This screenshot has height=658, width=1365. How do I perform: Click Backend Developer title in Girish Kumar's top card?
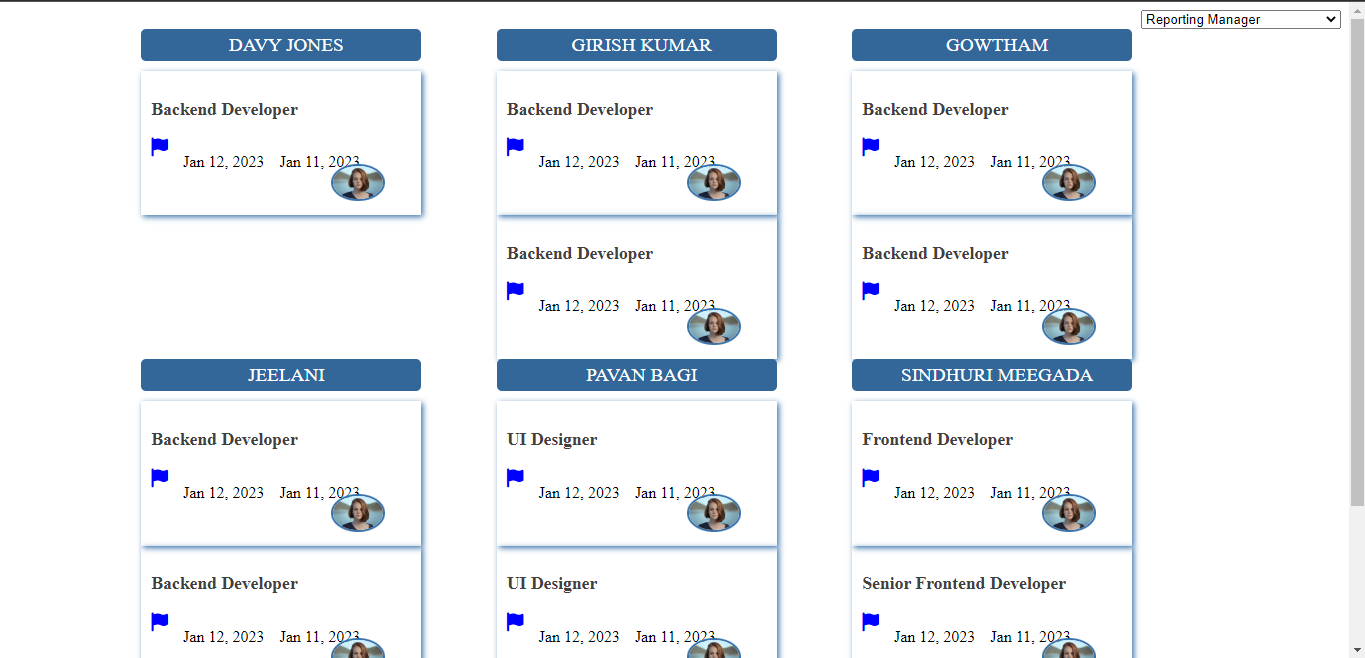(x=580, y=110)
